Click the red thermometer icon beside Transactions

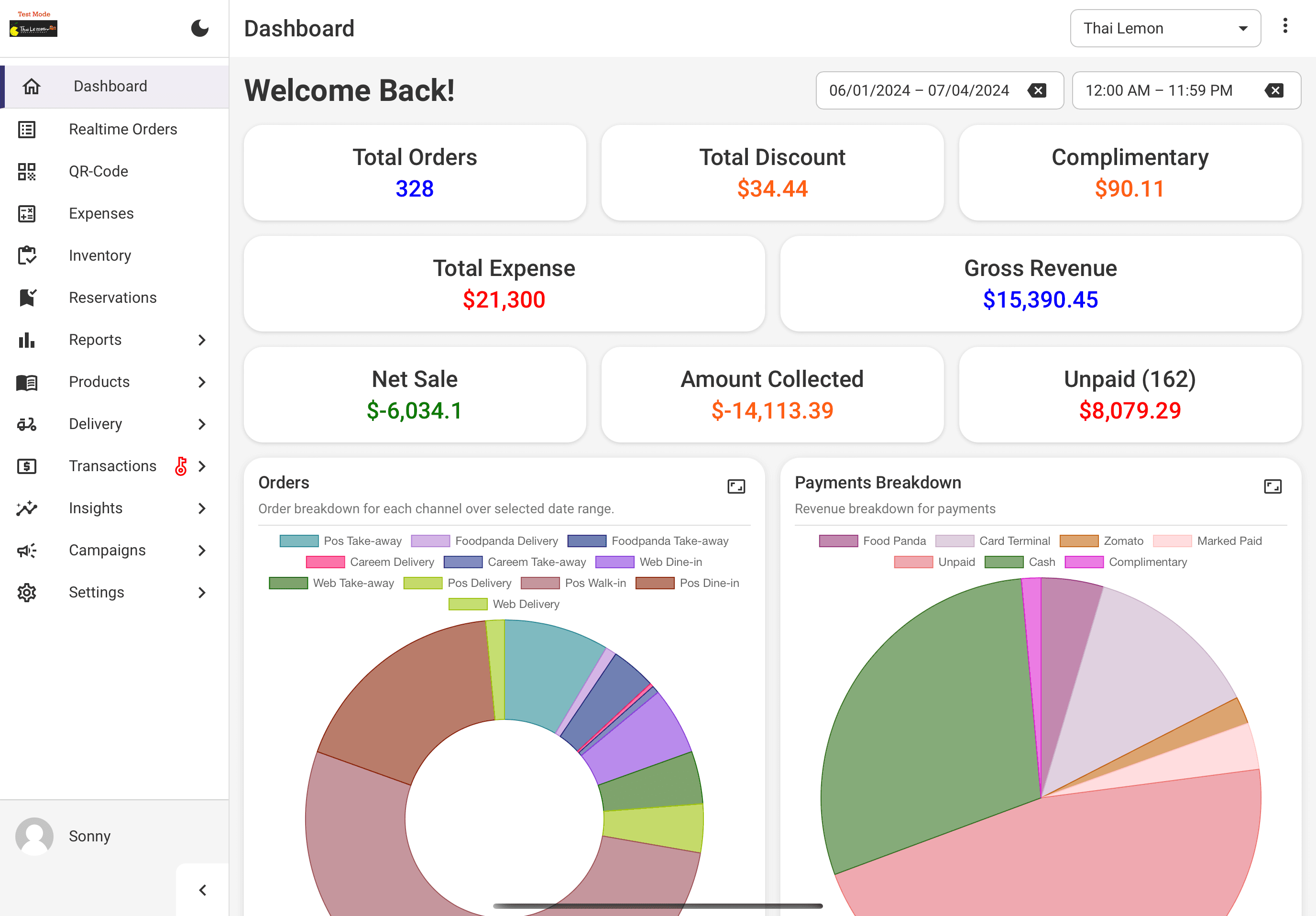(x=181, y=466)
